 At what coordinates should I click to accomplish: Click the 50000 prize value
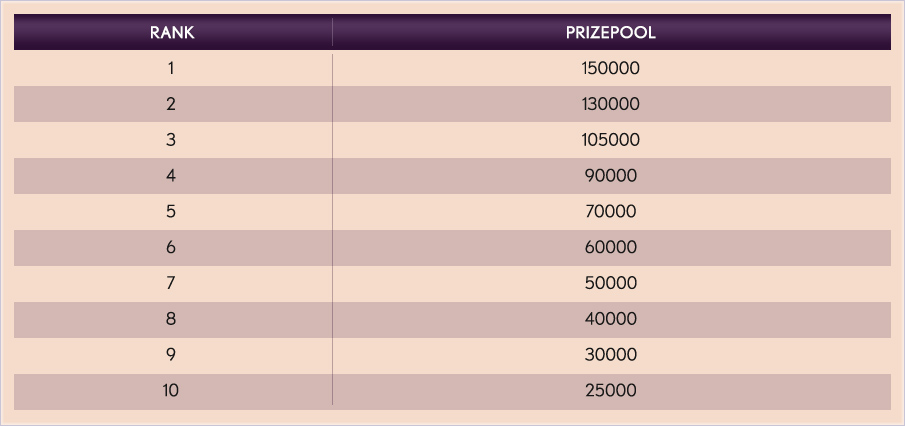(611, 283)
